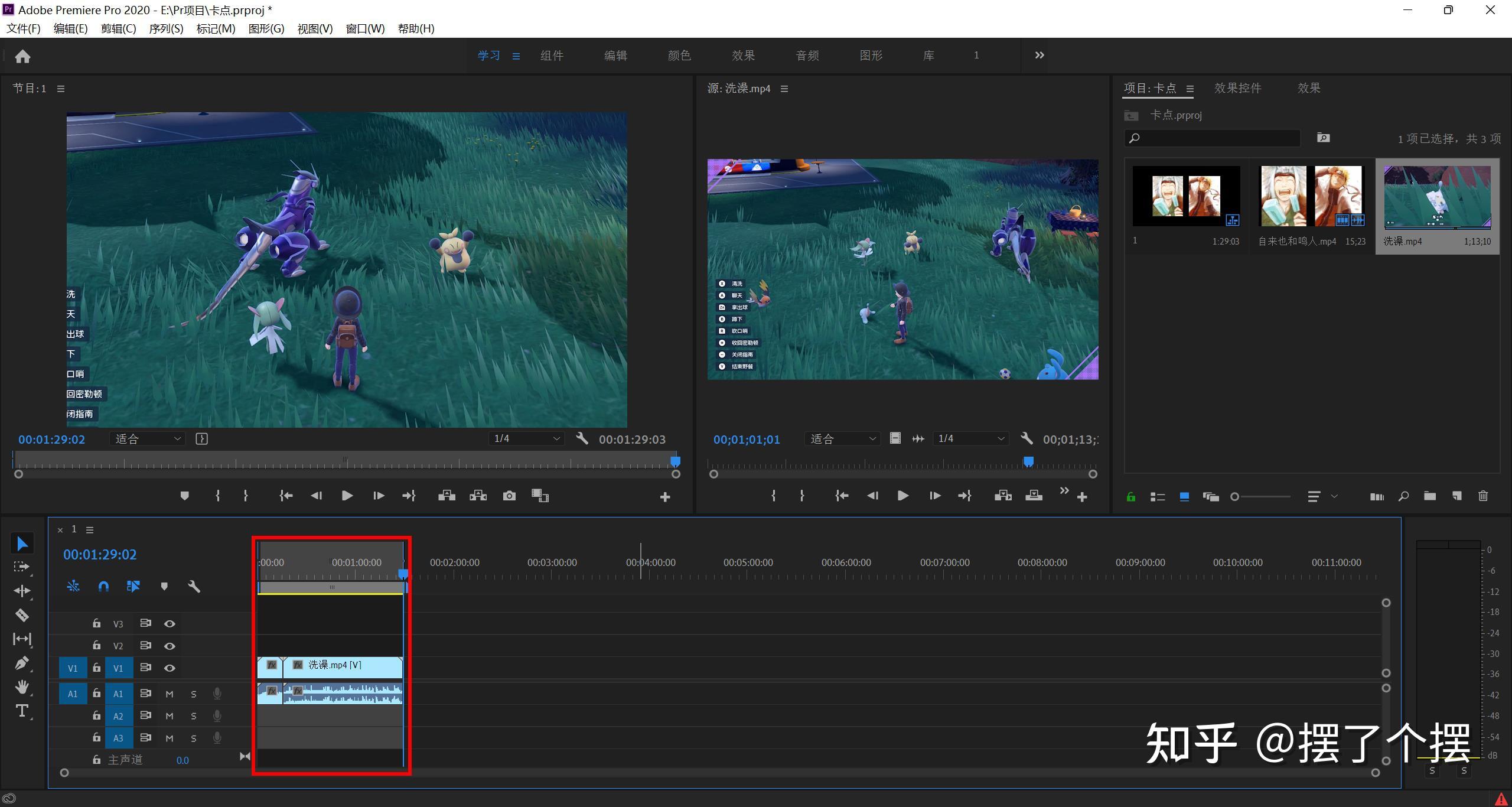Select the Razor tool
Screen dimensions: 1512x807
[x=22, y=615]
